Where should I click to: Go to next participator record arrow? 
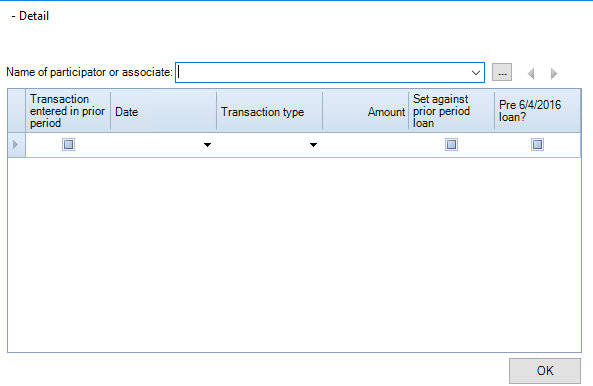coord(554,73)
